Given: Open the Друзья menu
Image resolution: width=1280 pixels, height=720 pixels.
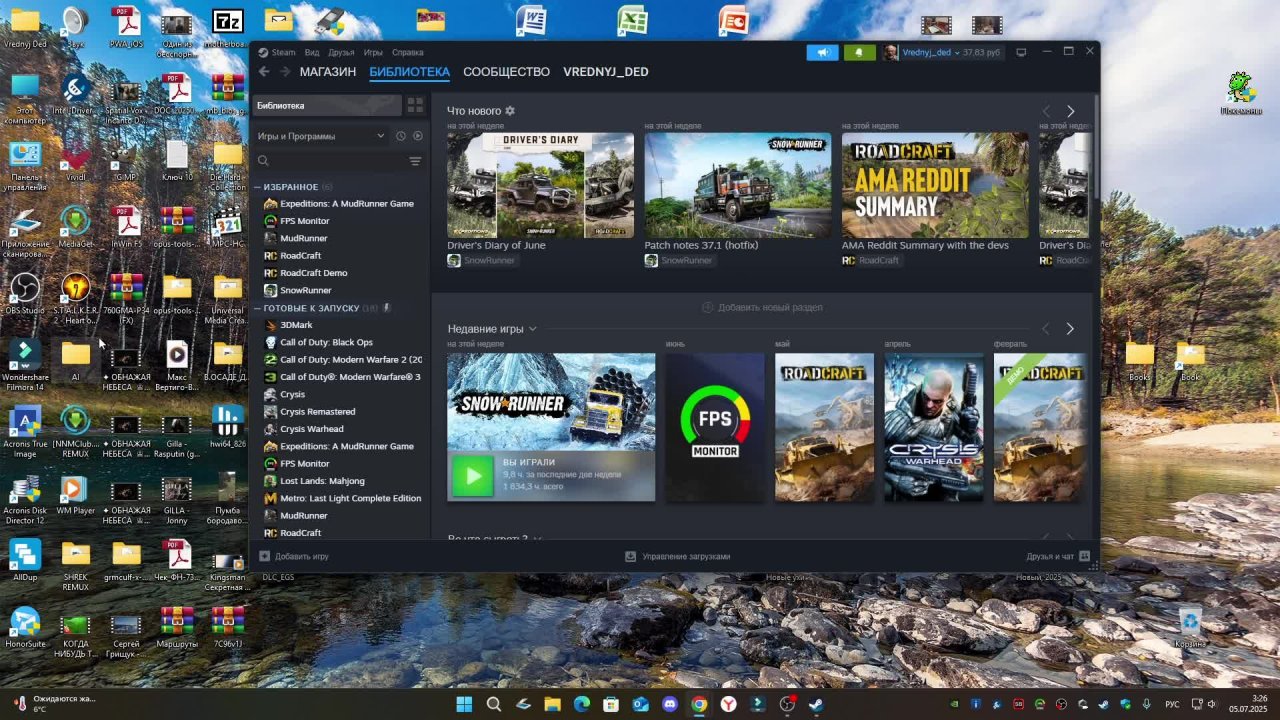Looking at the screenshot, I should pyautogui.click(x=341, y=52).
